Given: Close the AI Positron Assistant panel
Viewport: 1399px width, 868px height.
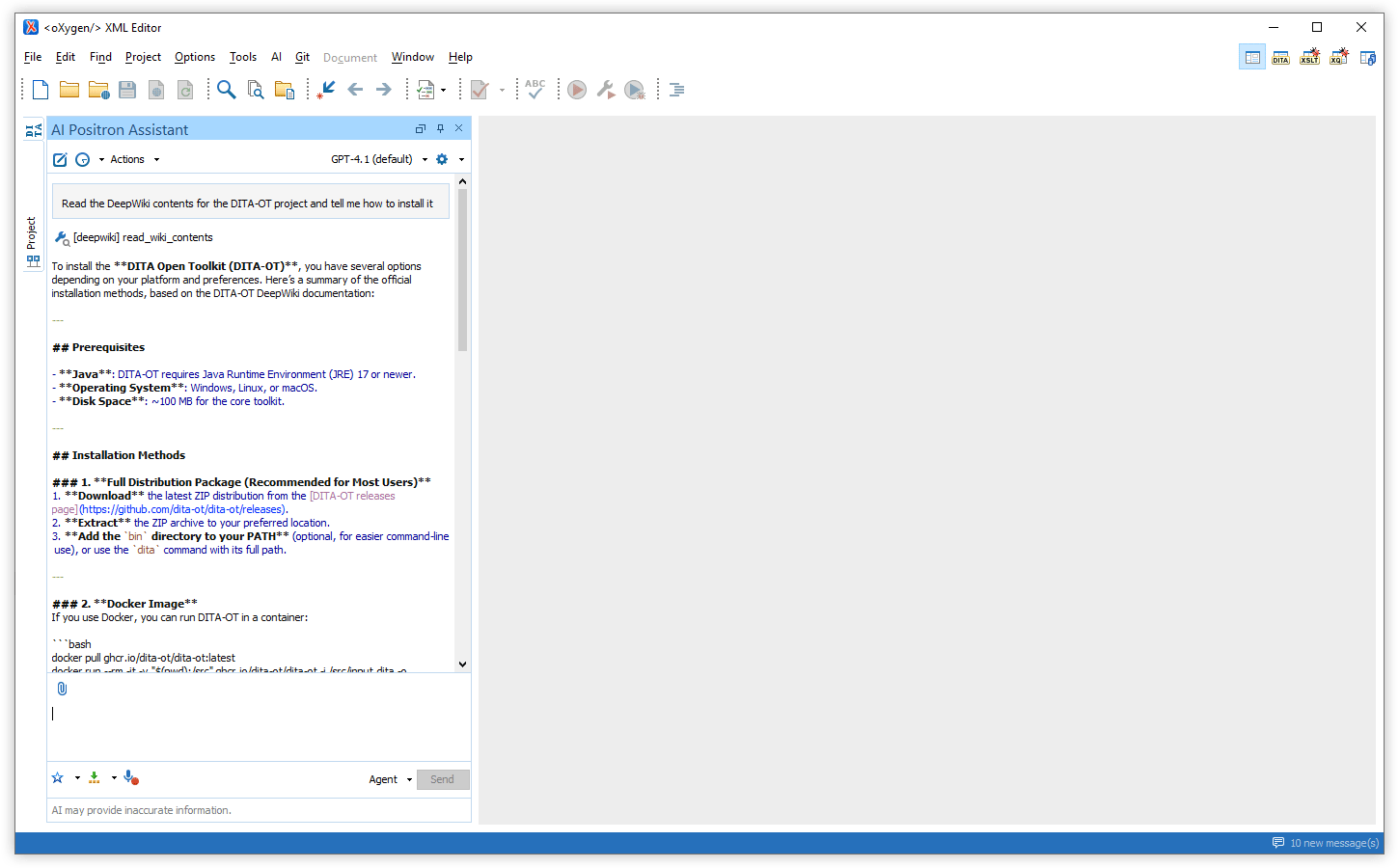Looking at the screenshot, I should pos(459,128).
